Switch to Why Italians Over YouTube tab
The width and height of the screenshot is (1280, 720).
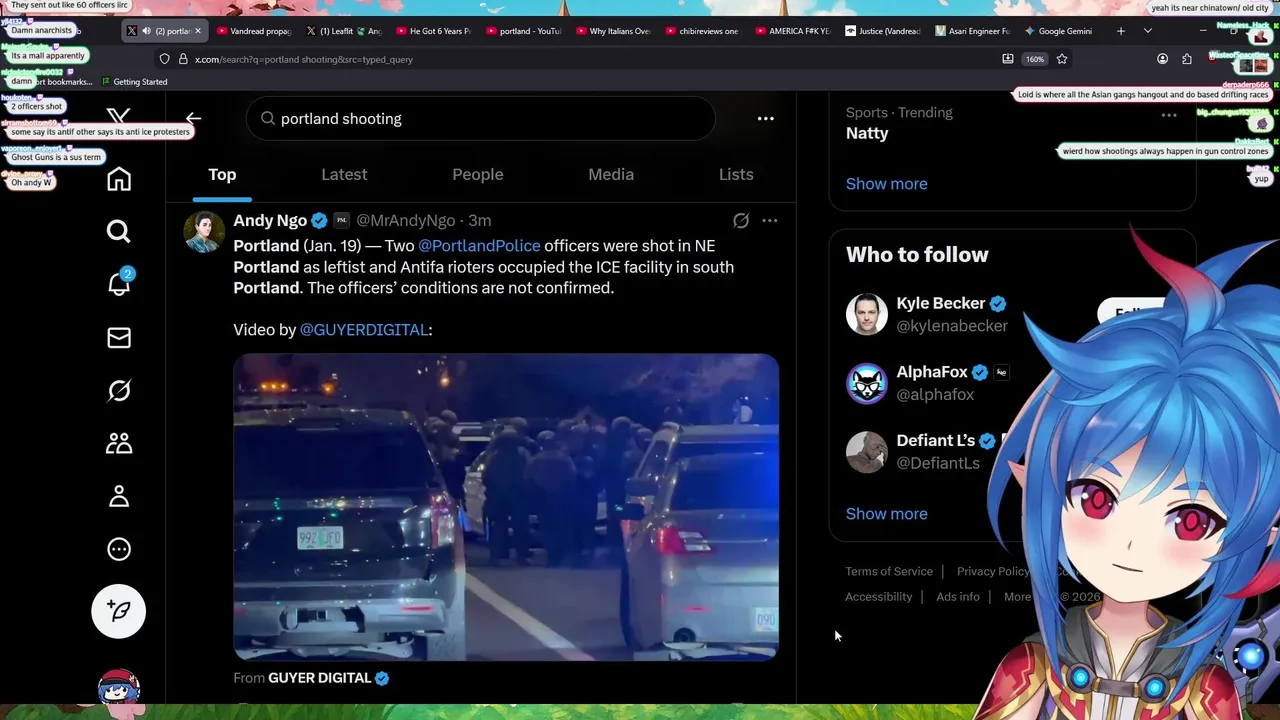(x=614, y=31)
